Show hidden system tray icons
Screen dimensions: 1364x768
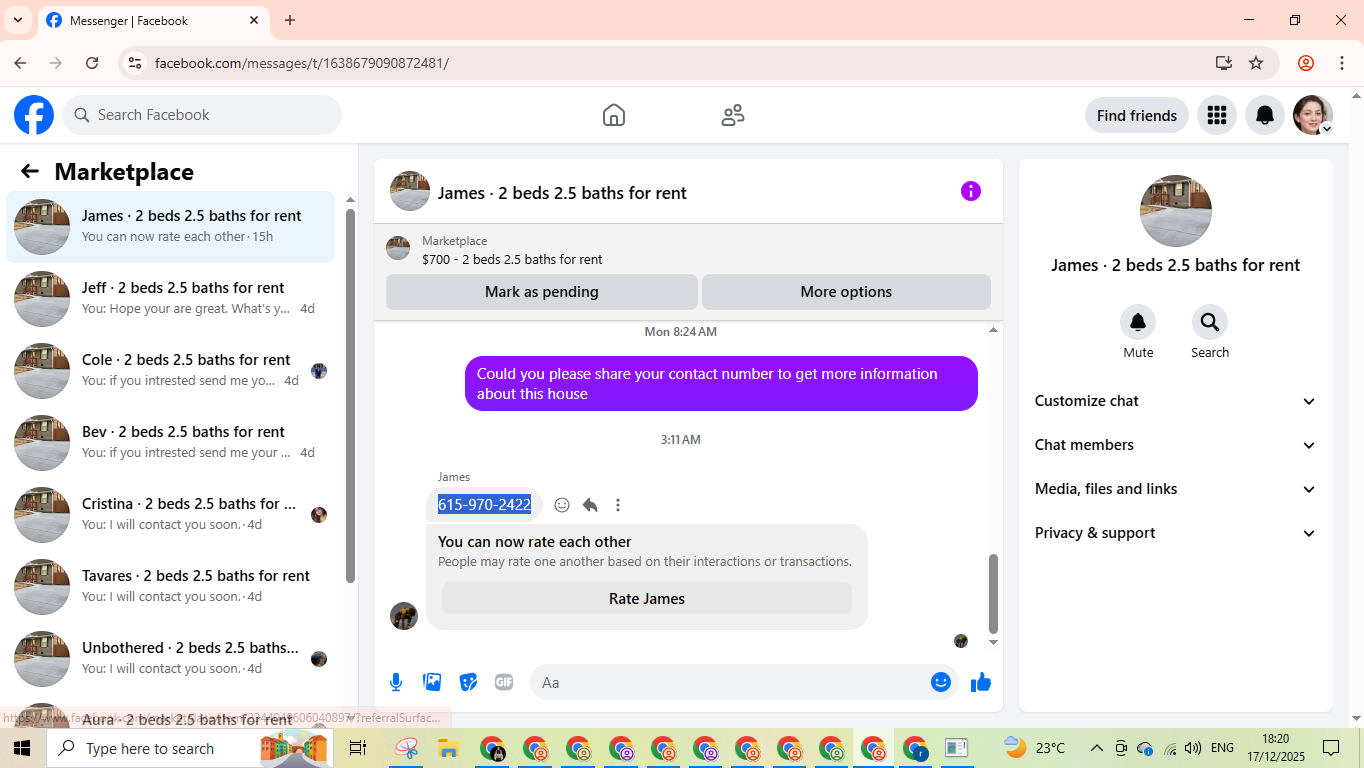tap(1096, 748)
